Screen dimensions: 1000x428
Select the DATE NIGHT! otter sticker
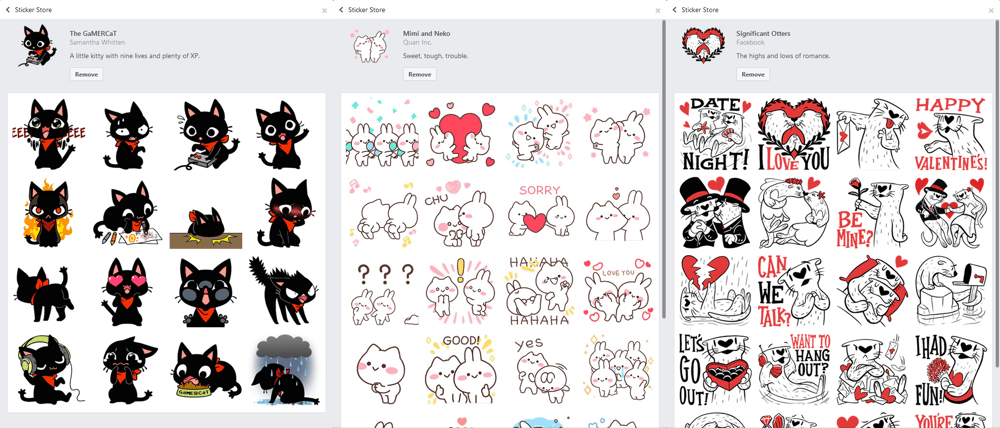pos(714,134)
